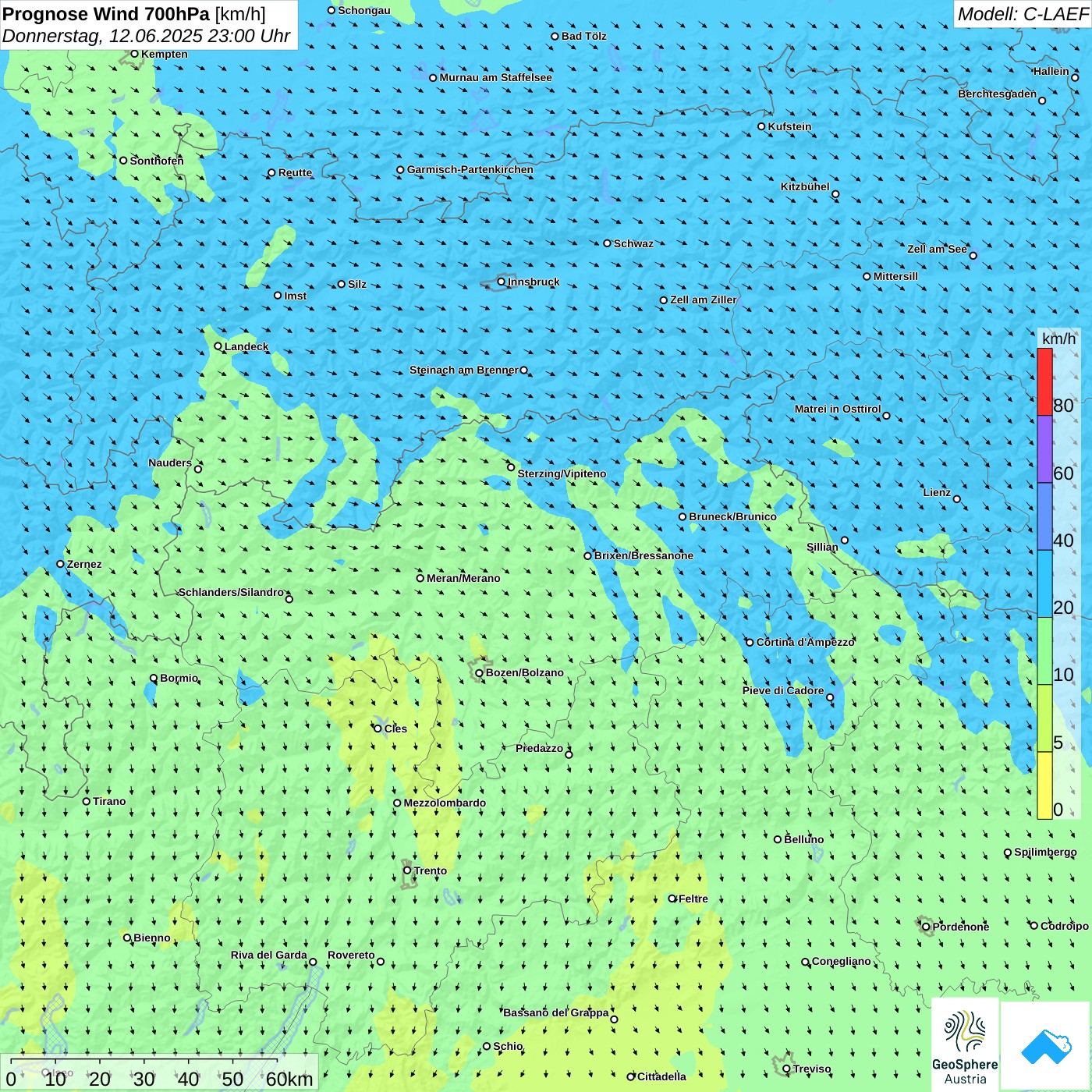Image resolution: width=1092 pixels, height=1092 pixels.
Task: Select the green 10–20 km/h legend color
Action: pos(1044,651)
